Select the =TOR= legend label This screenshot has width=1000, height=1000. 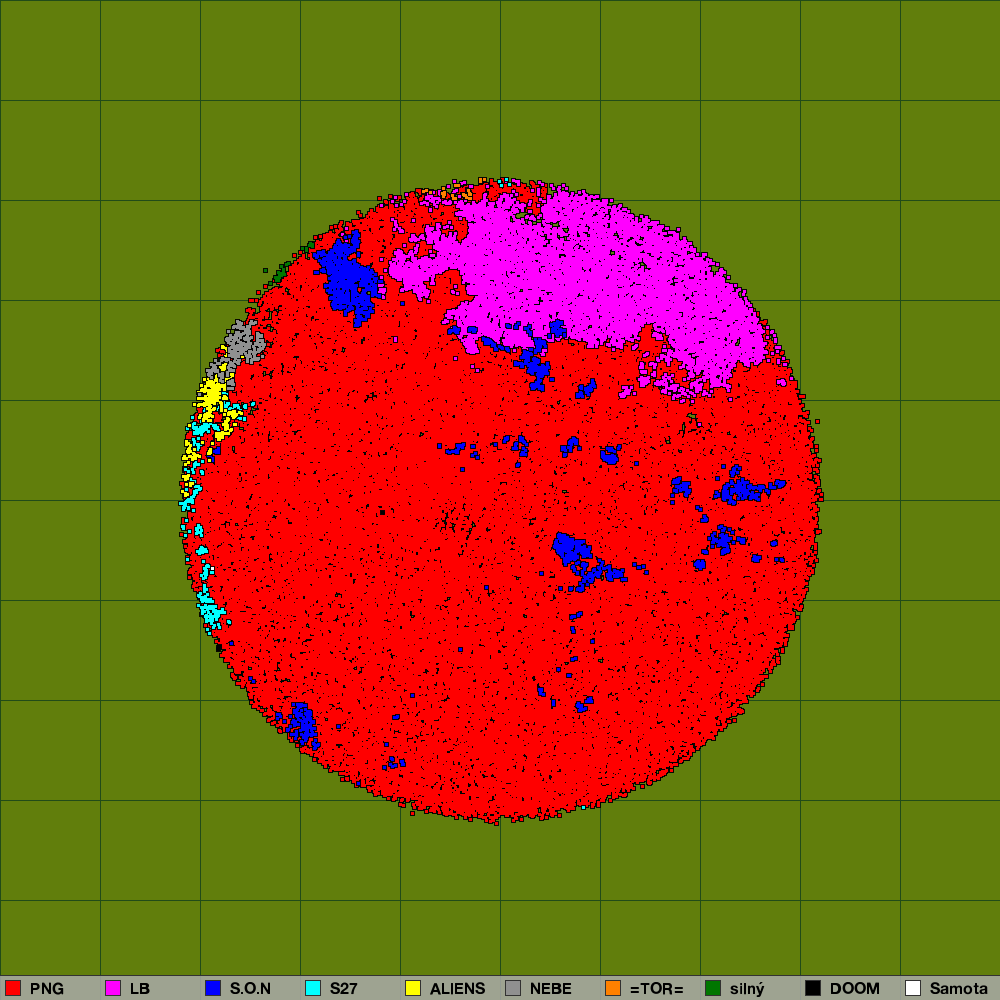point(656,989)
